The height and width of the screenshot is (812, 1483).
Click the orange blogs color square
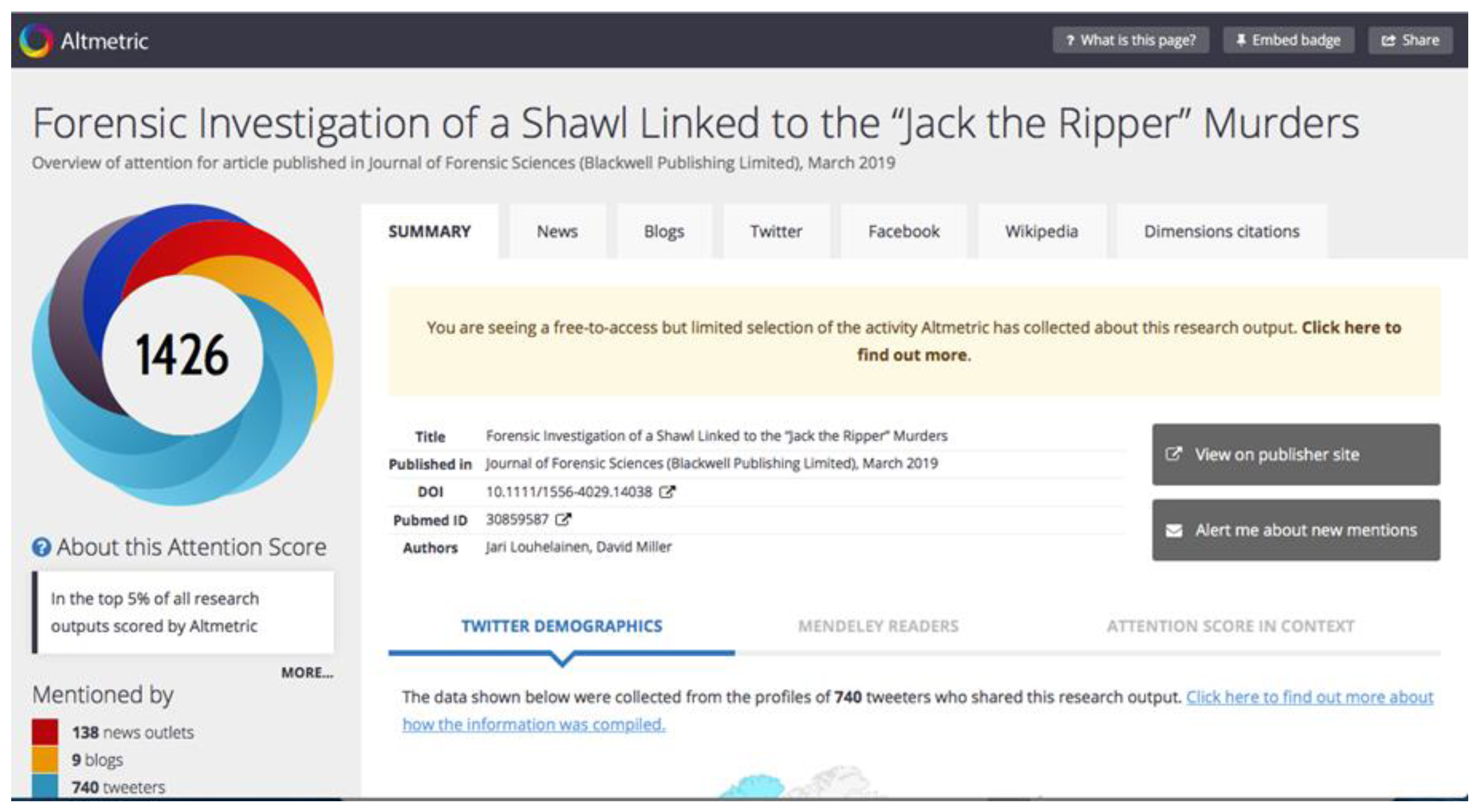point(45,760)
